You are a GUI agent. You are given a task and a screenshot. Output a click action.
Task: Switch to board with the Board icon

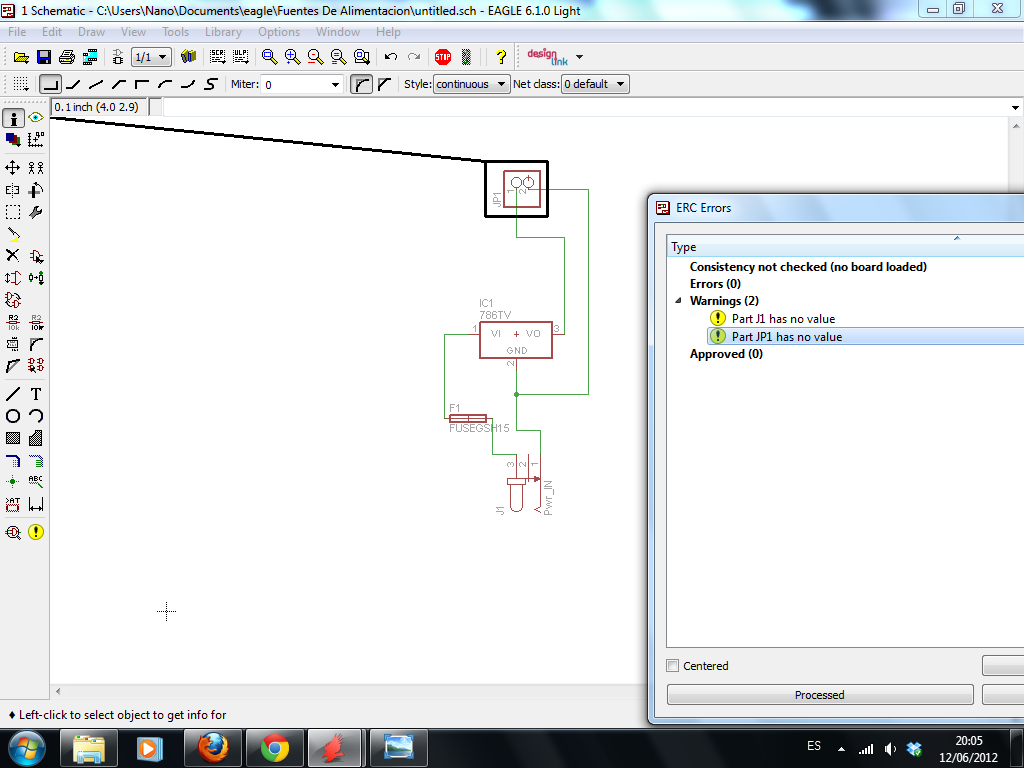118,57
